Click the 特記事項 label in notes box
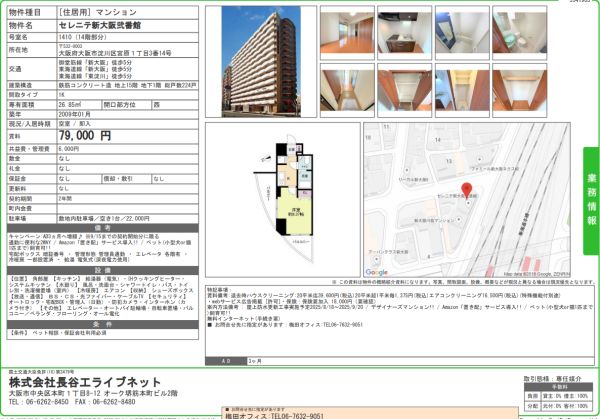Viewport: 600px width, 419px height. tap(219, 290)
